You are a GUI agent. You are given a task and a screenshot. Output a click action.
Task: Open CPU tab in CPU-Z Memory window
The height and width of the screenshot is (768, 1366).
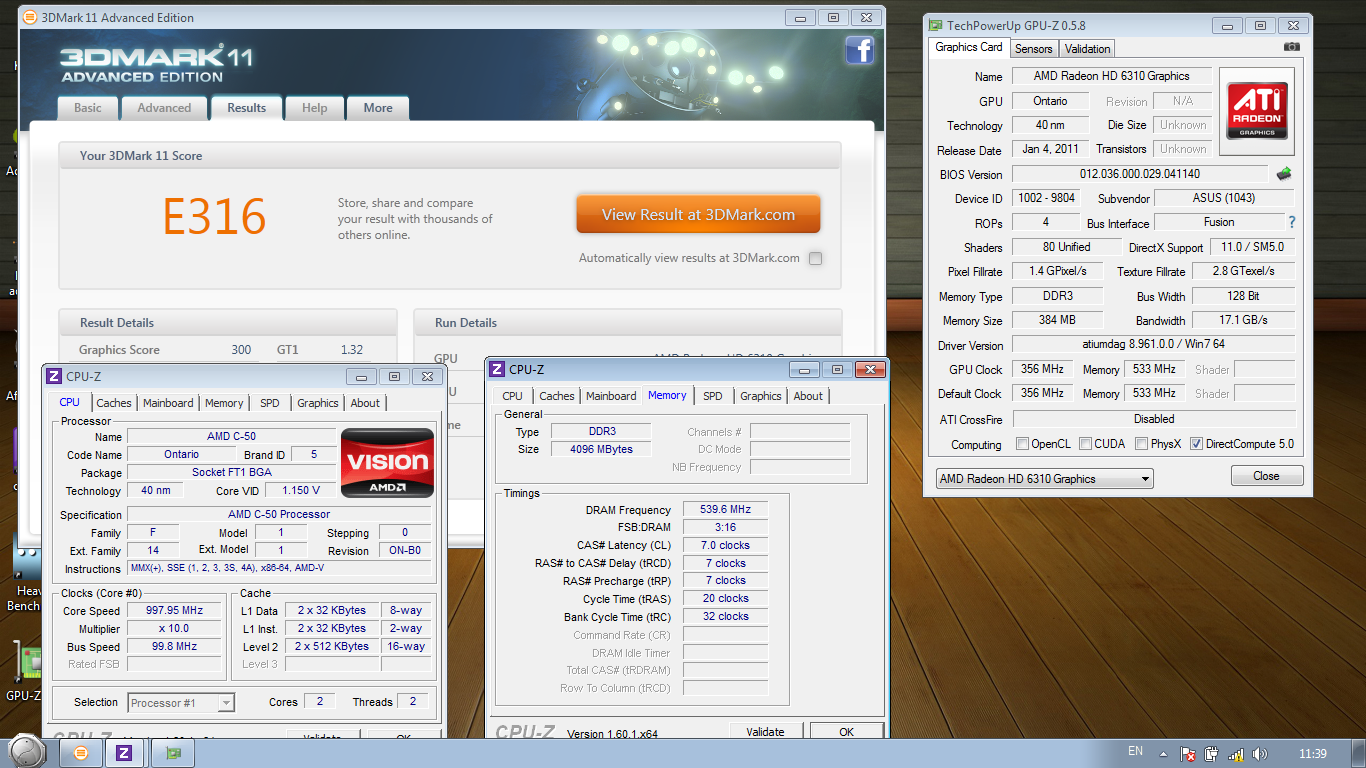click(513, 396)
